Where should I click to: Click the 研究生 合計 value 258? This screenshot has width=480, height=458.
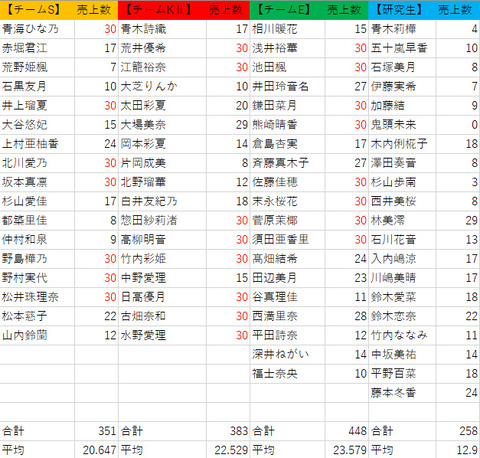(x=469, y=431)
